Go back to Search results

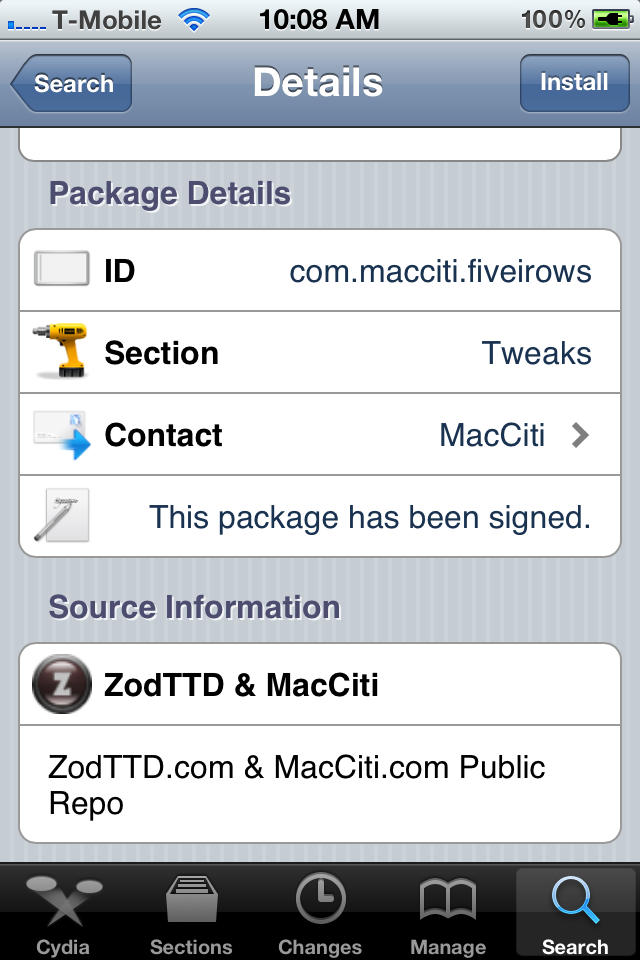tap(72, 83)
